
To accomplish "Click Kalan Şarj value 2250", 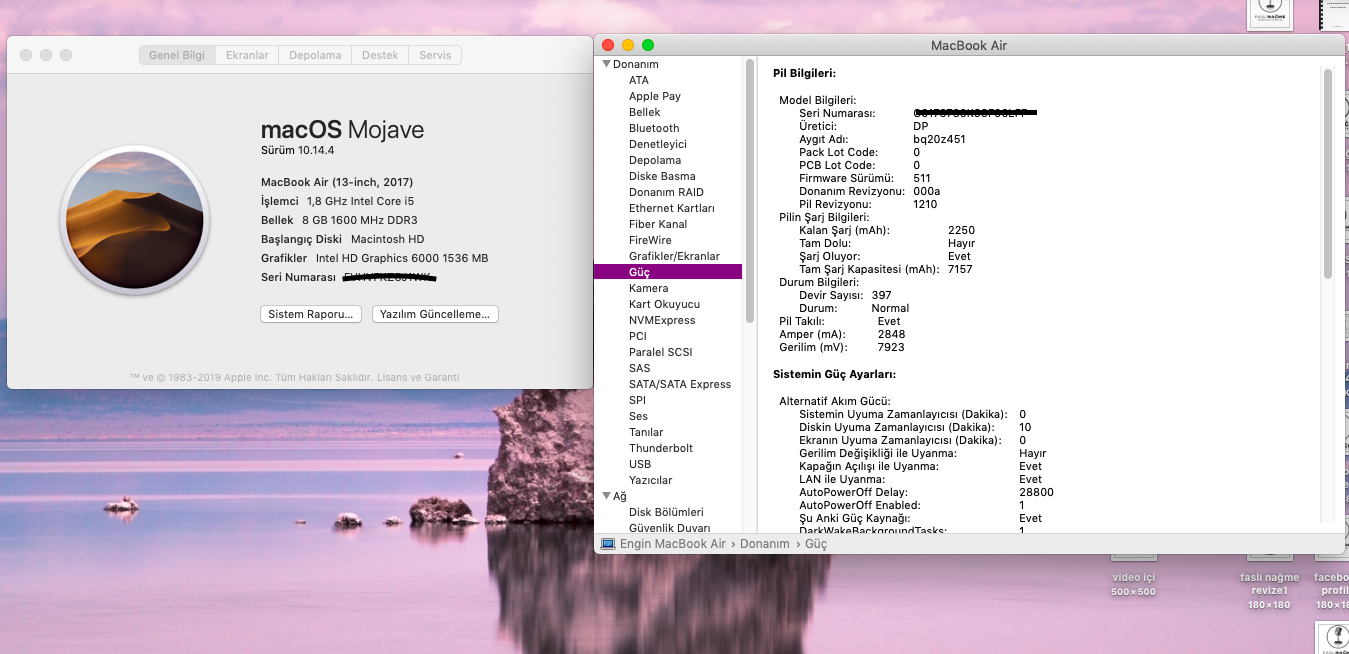I will (961, 230).
